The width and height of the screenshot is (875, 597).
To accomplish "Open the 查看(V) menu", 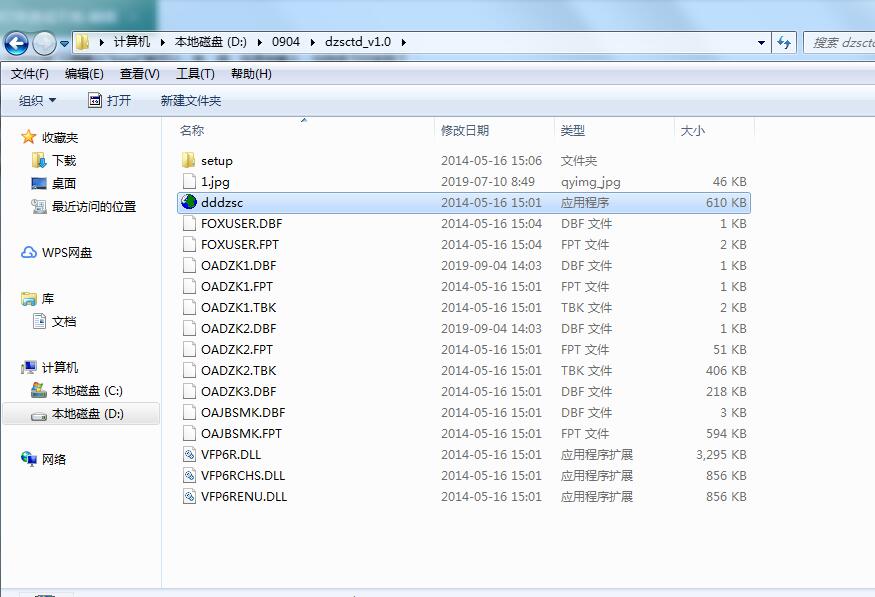I will 140,74.
